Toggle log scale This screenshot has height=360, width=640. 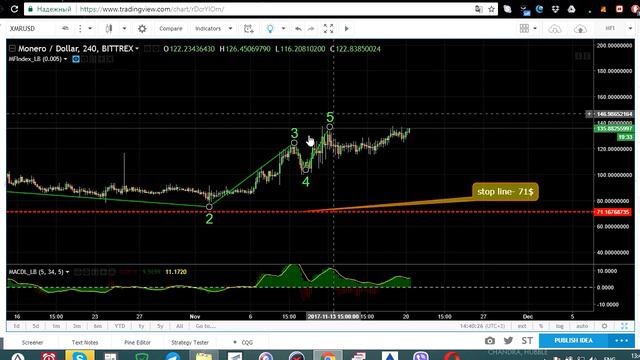point(560,326)
